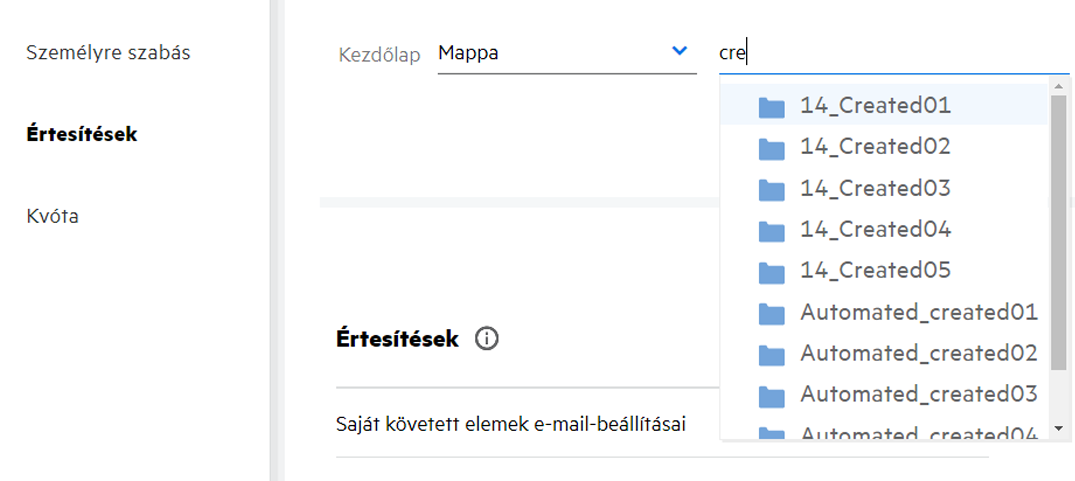
Task: Pick Automated_created02 from the suggestions
Action: click(x=918, y=354)
